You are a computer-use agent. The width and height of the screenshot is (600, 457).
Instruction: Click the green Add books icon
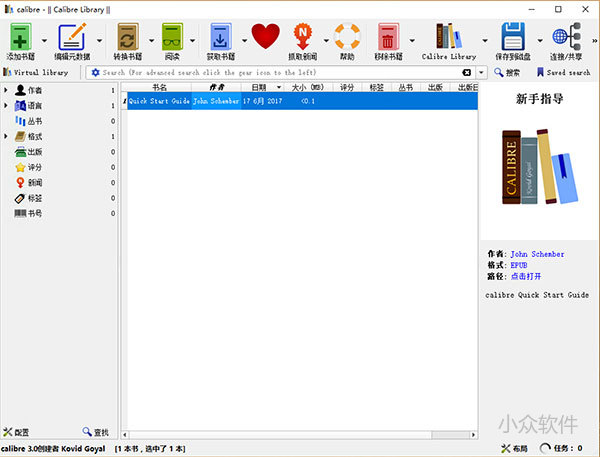point(19,36)
